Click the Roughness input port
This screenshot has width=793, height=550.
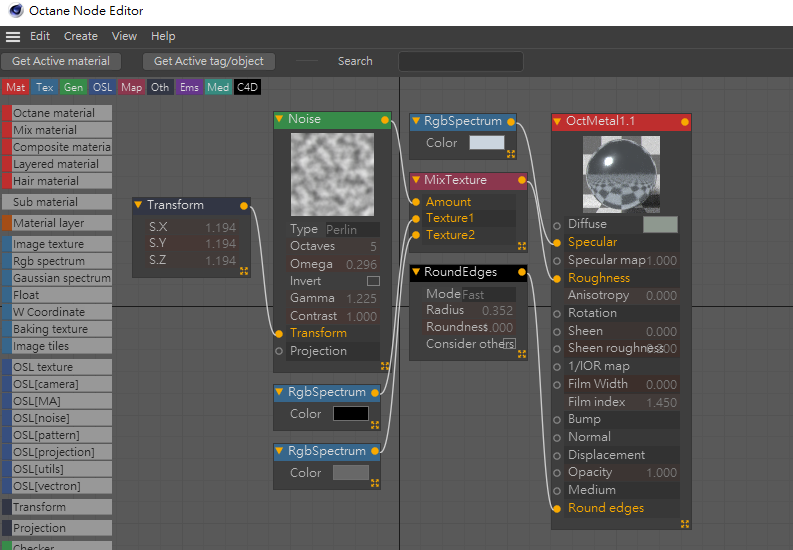coord(557,279)
